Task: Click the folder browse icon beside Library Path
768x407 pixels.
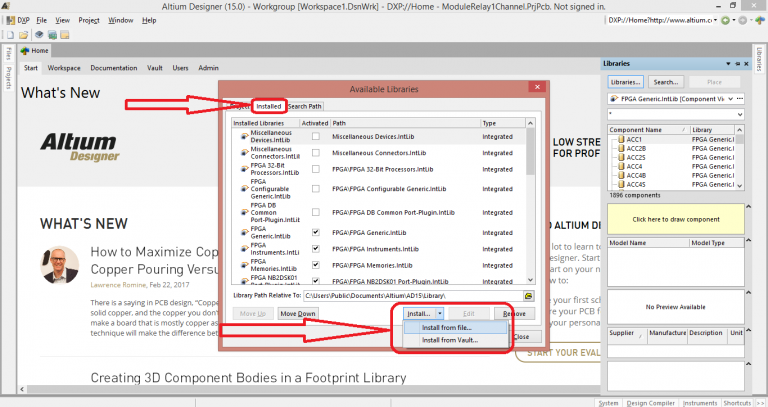Action: [528, 296]
